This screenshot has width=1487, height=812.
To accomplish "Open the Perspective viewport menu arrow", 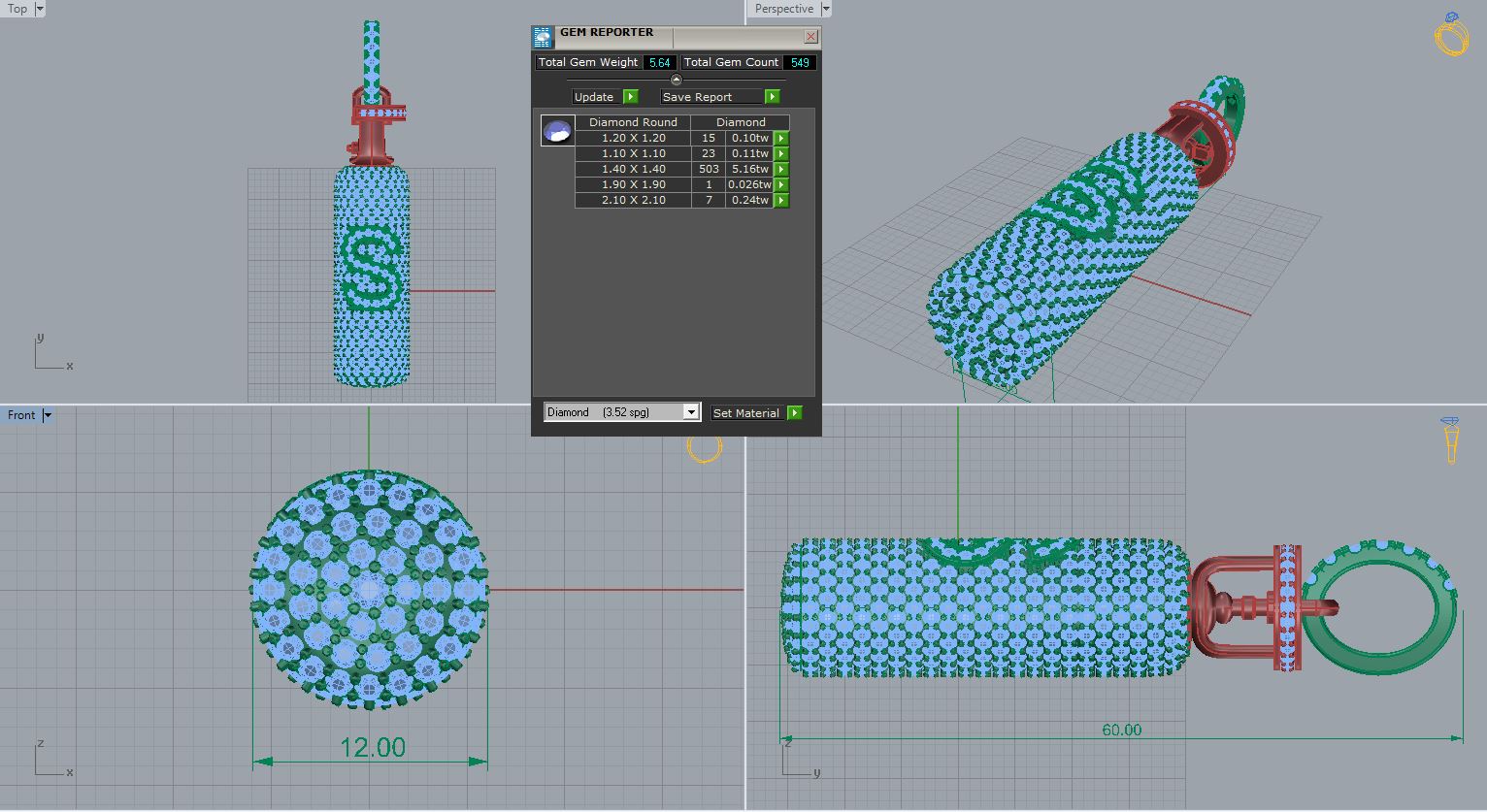I will [x=826, y=9].
